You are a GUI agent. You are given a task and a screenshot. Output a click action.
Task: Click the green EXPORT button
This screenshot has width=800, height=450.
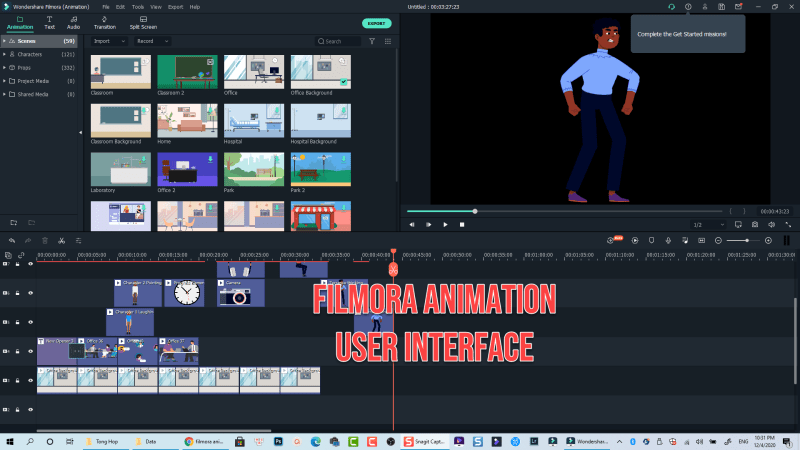point(376,22)
